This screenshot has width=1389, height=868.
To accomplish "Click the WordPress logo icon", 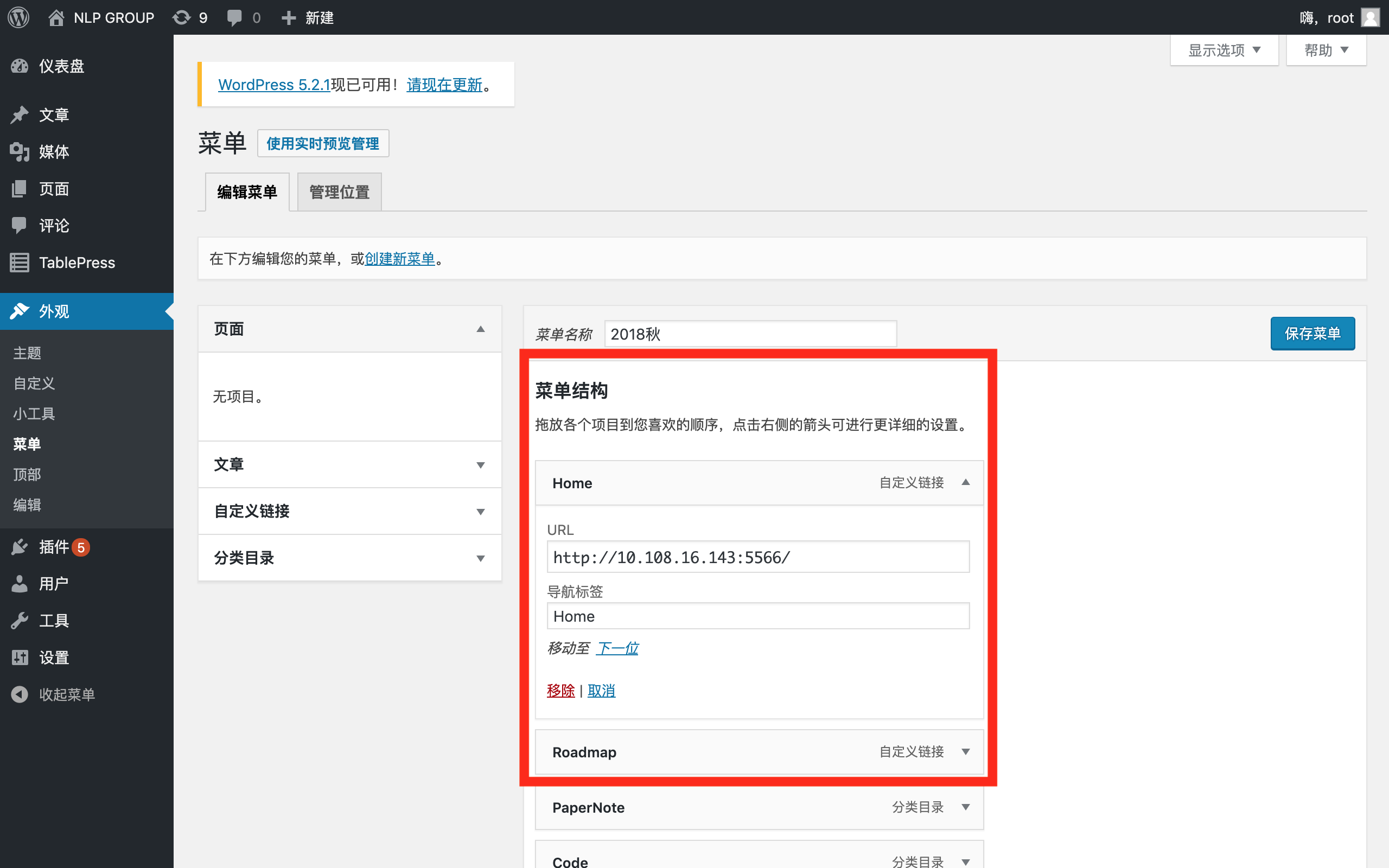I will [x=18, y=17].
